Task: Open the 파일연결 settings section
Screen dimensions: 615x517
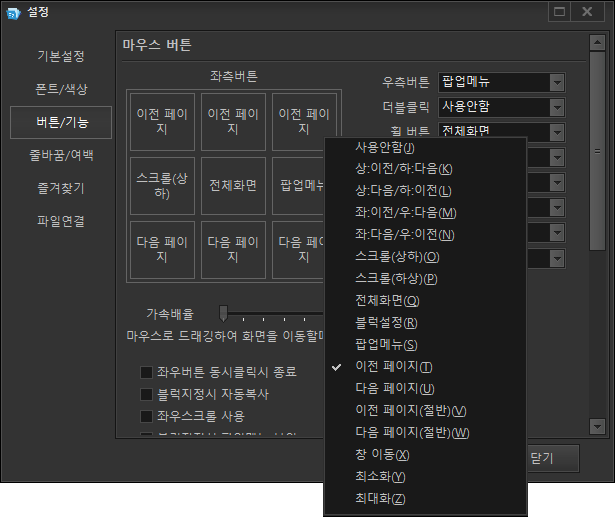Action: (x=61, y=221)
